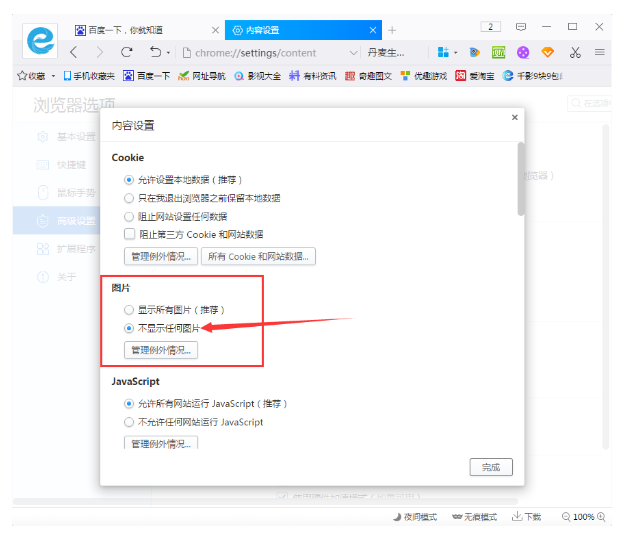Close the 百度一下 tab
This screenshot has width=635, height=533.
[x=215, y=30]
